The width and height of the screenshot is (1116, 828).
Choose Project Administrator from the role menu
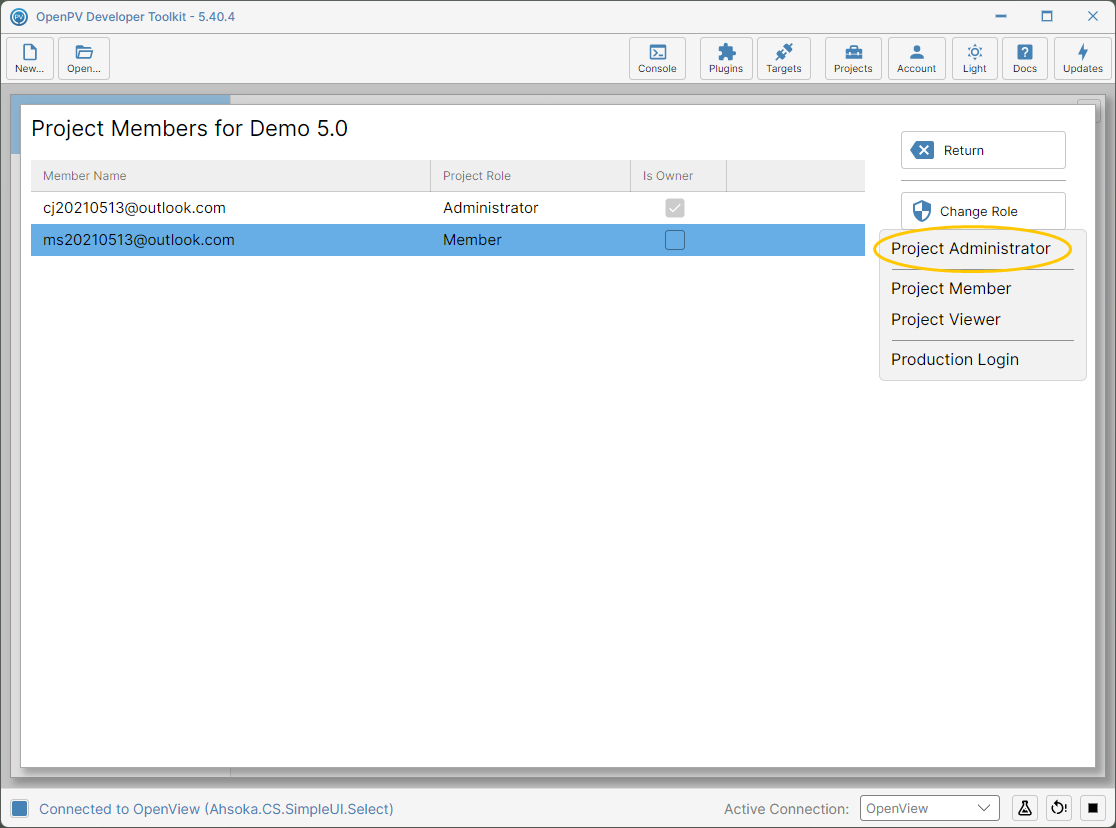tap(970, 248)
